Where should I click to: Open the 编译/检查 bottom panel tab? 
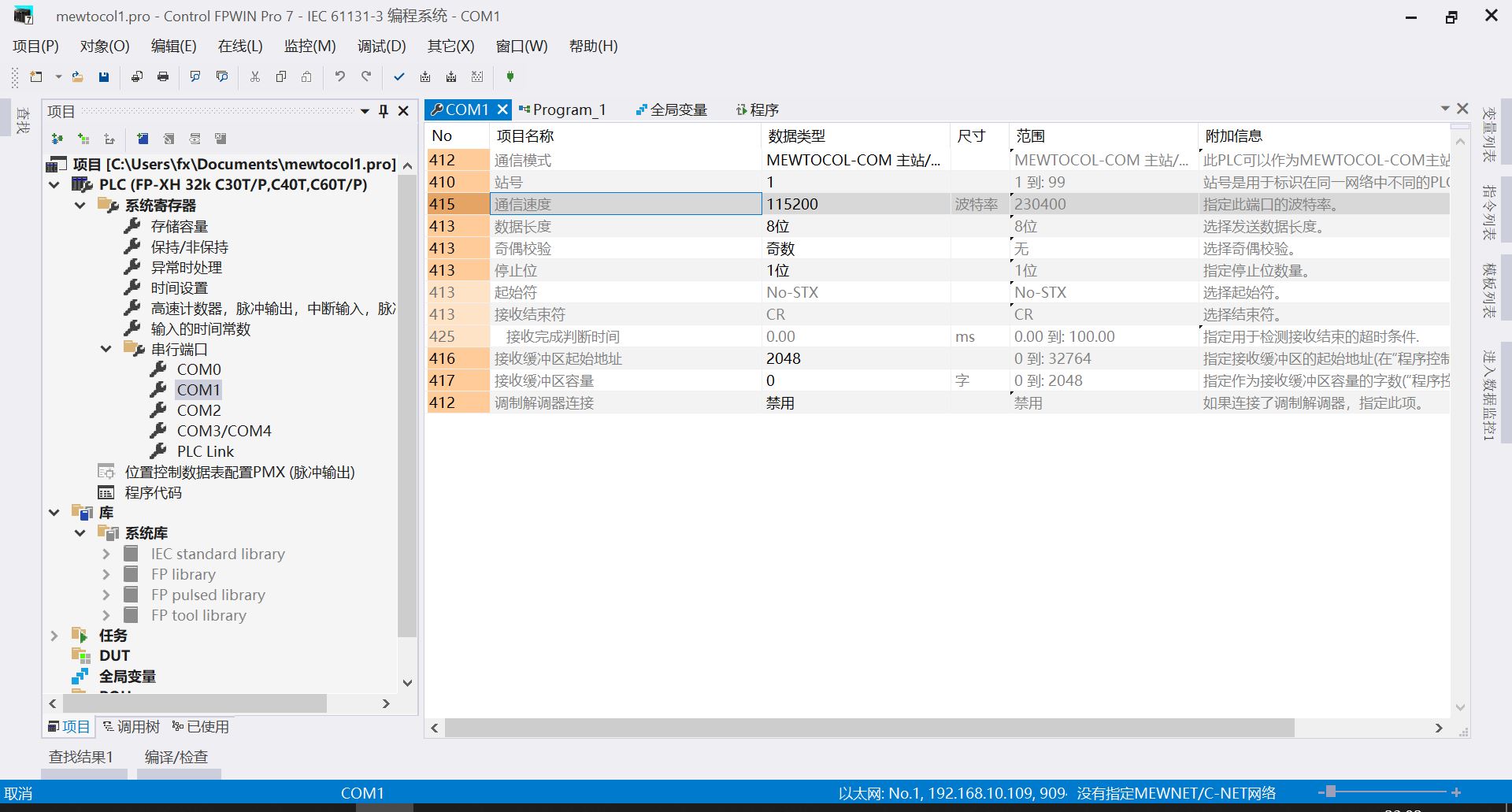point(176,757)
